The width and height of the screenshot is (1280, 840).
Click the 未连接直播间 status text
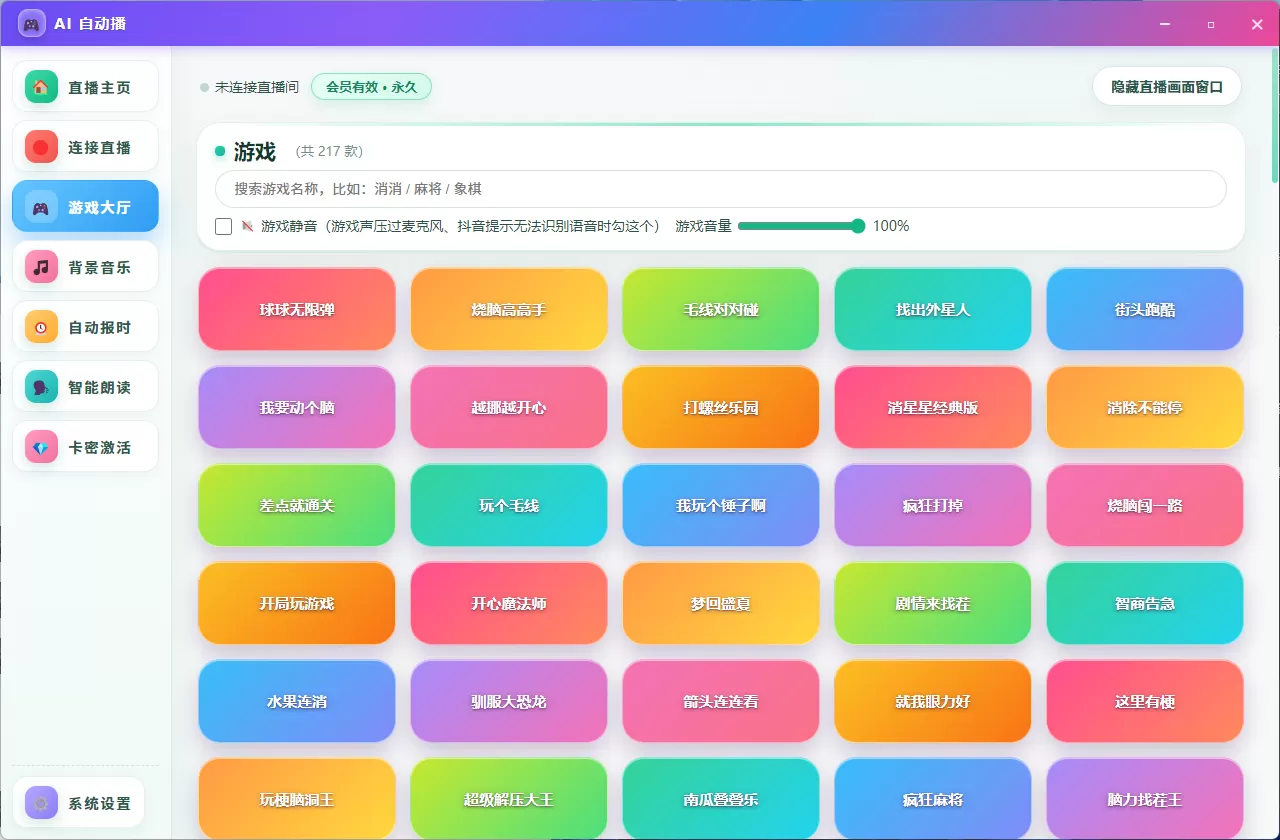257,87
